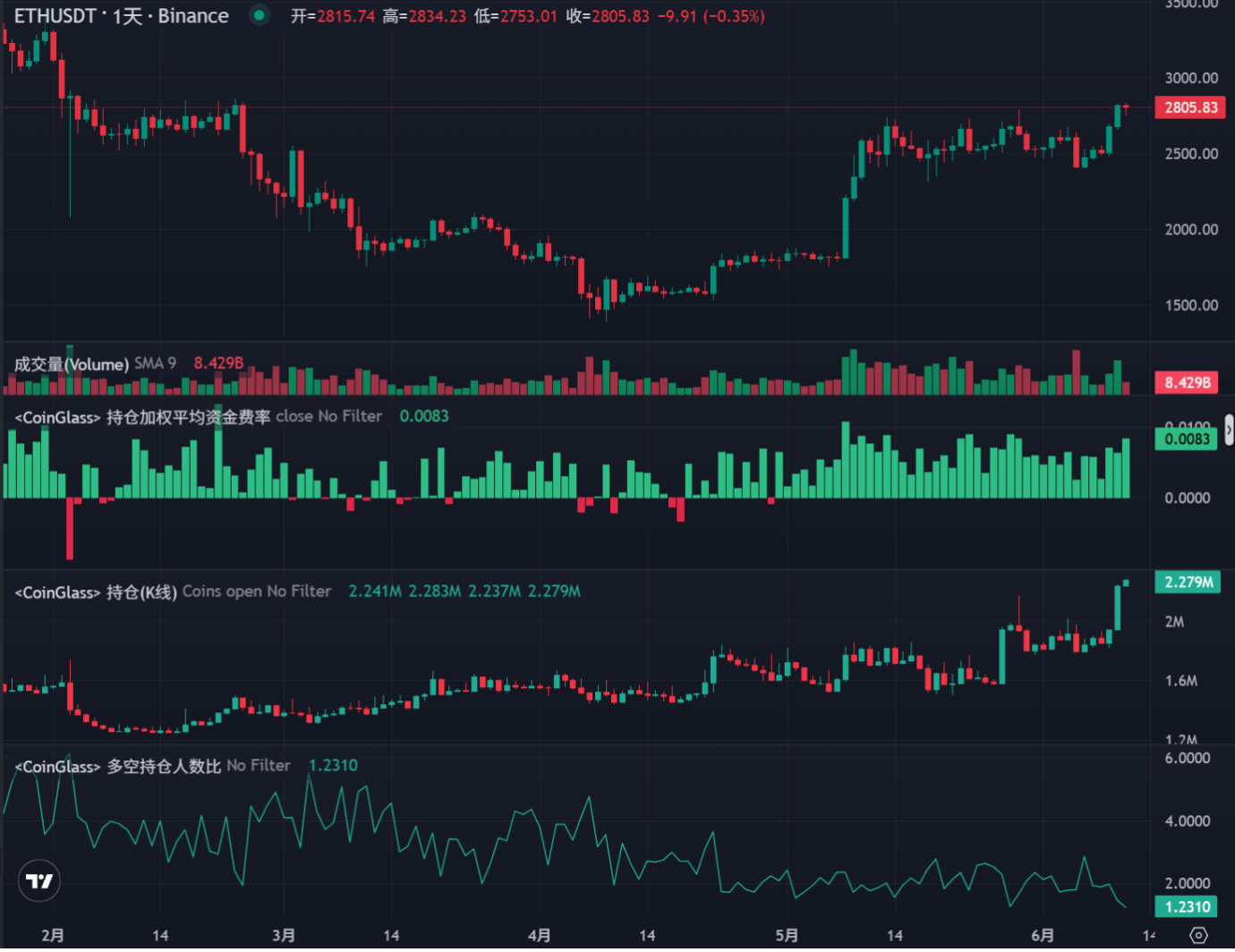The height and width of the screenshot is (952, 1235).
Task: Click the 收=2805.83 close value
Action: [608, 16]
